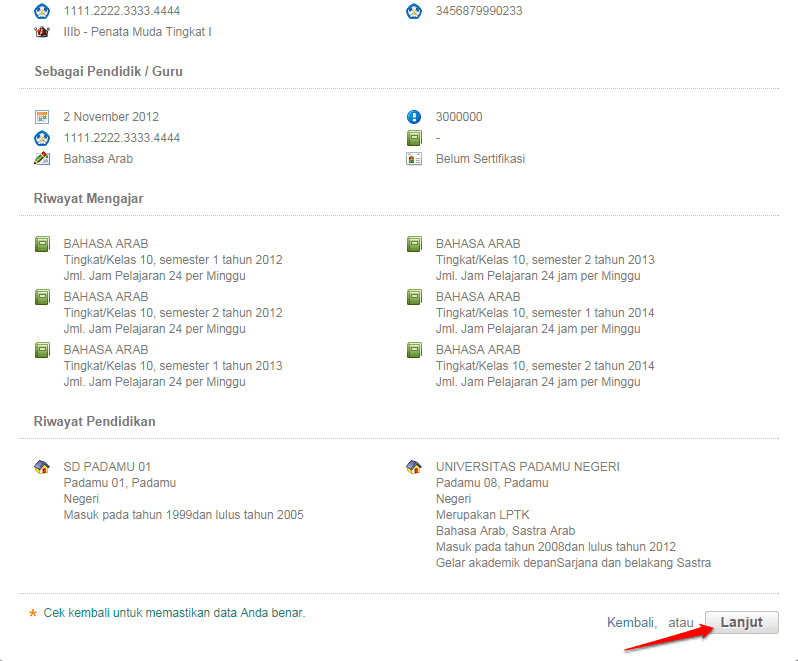The image size is (798, 661).
Task: Click the Padamu 08, Padamu address line
Action: point(492,483)
